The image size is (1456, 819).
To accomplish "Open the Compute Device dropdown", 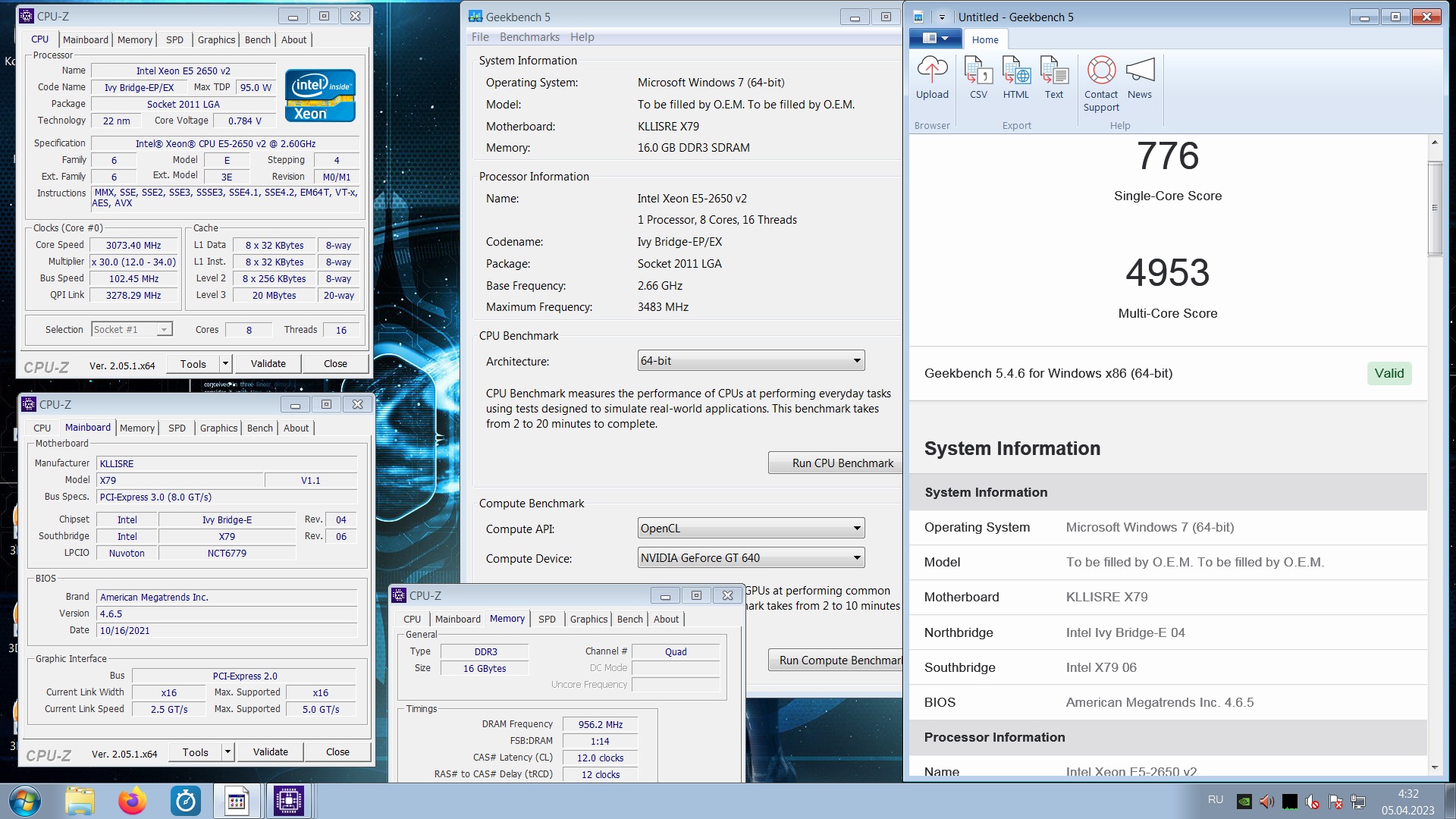I will click(751, 558).
